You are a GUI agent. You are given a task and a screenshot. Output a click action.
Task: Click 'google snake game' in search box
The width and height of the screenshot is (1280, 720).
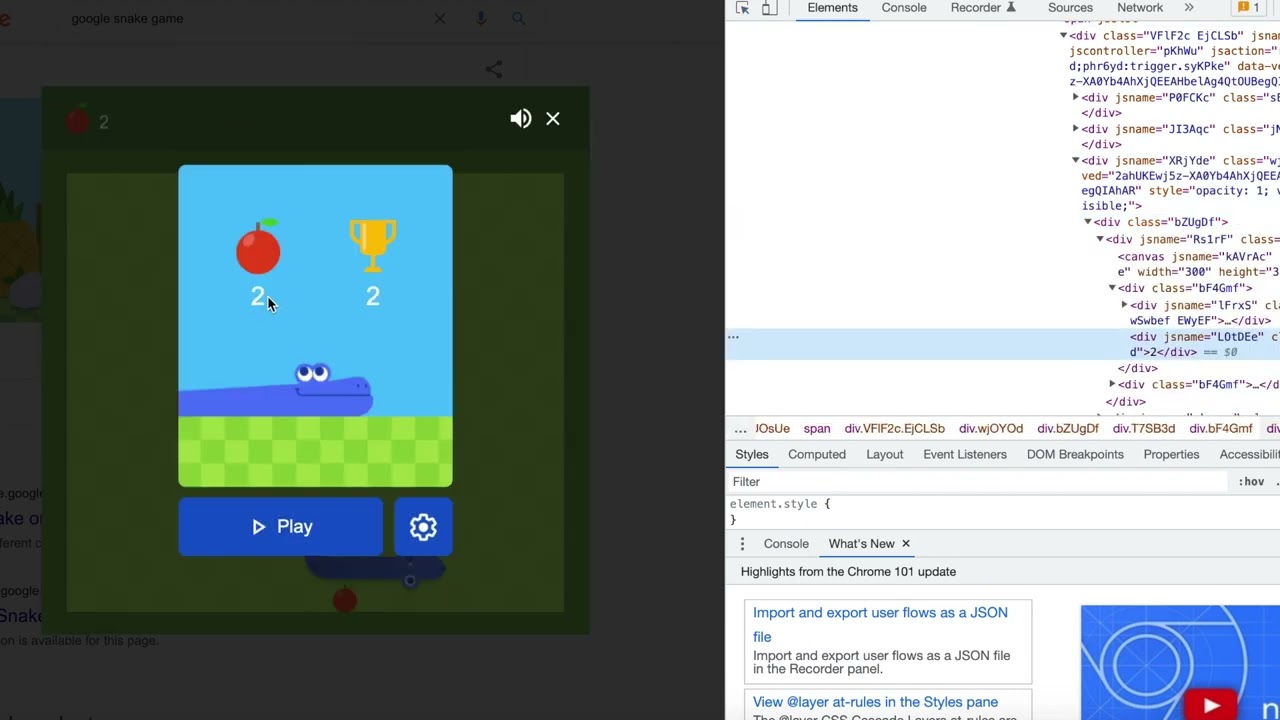click(x=127, y=18)
